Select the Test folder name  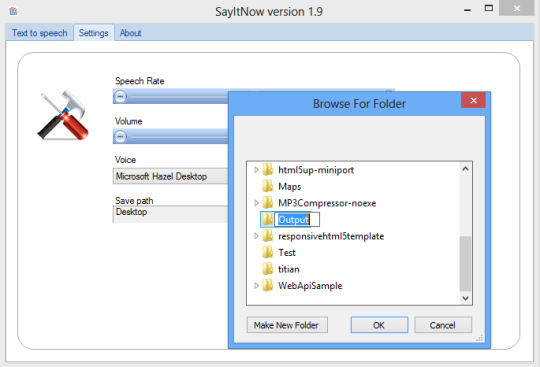[x=287, y=253]
